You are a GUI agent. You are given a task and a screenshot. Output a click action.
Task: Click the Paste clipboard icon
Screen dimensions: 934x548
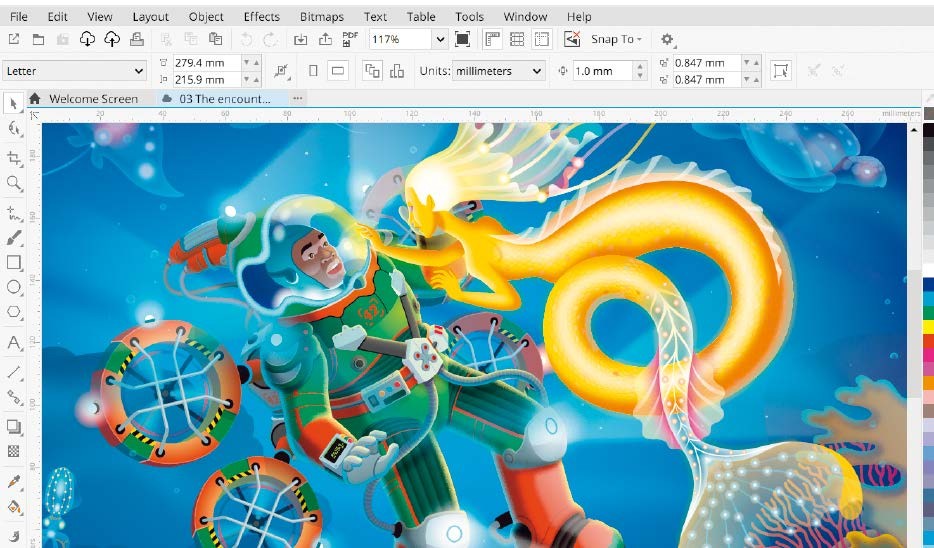click(215, 39)
